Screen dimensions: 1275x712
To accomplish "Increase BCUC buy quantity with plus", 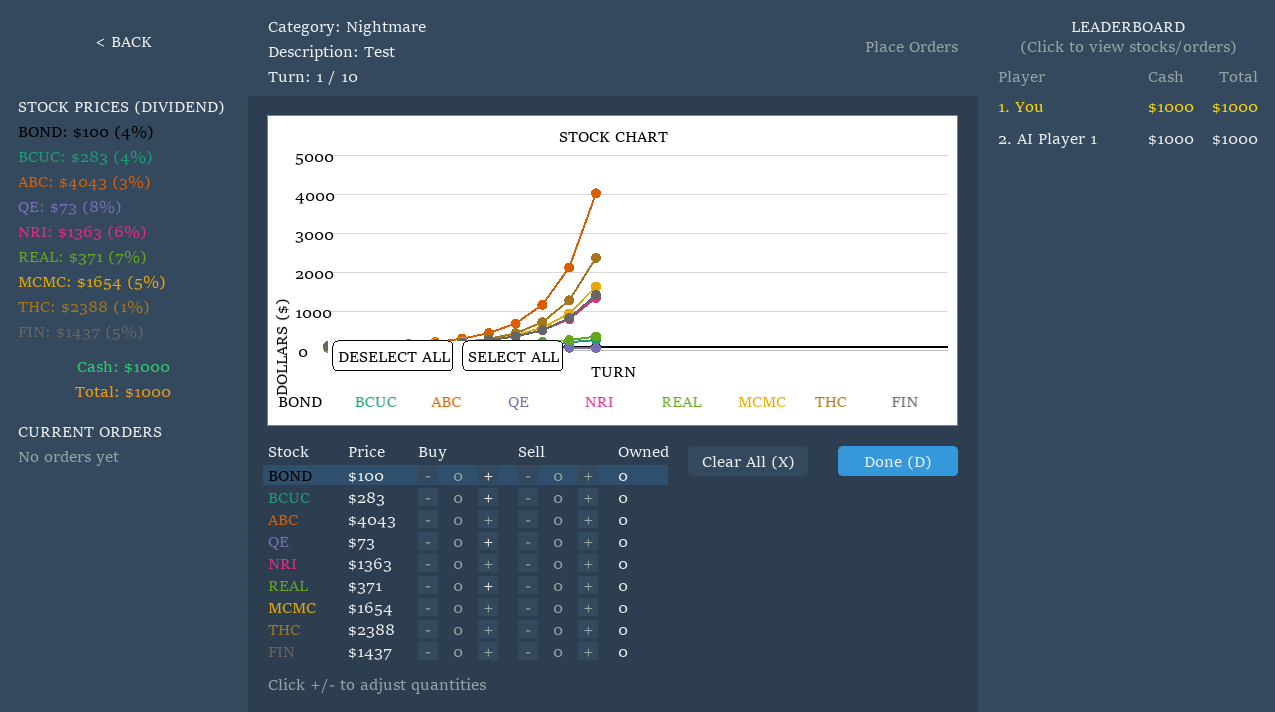I will [x=488, y=498].
